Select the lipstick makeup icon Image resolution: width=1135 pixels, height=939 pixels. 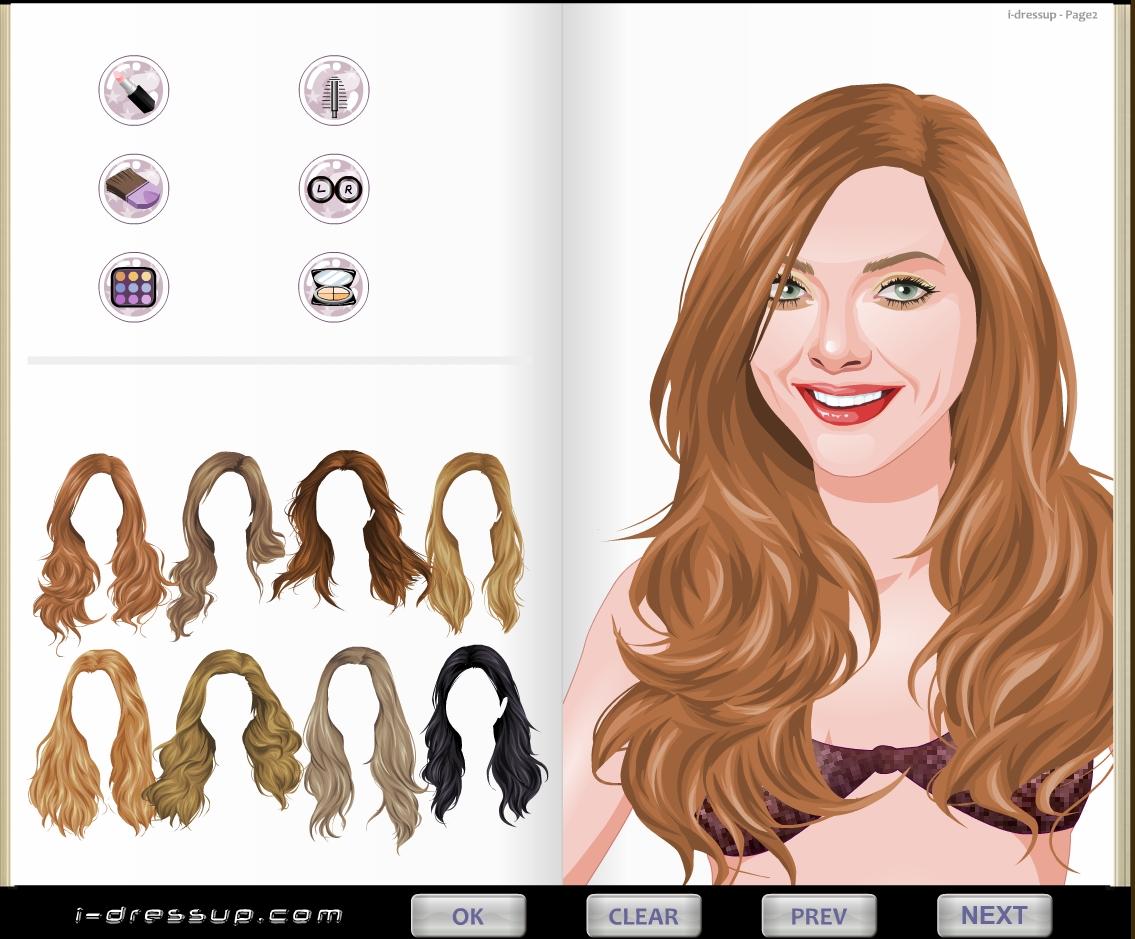[x=134, y=91]
